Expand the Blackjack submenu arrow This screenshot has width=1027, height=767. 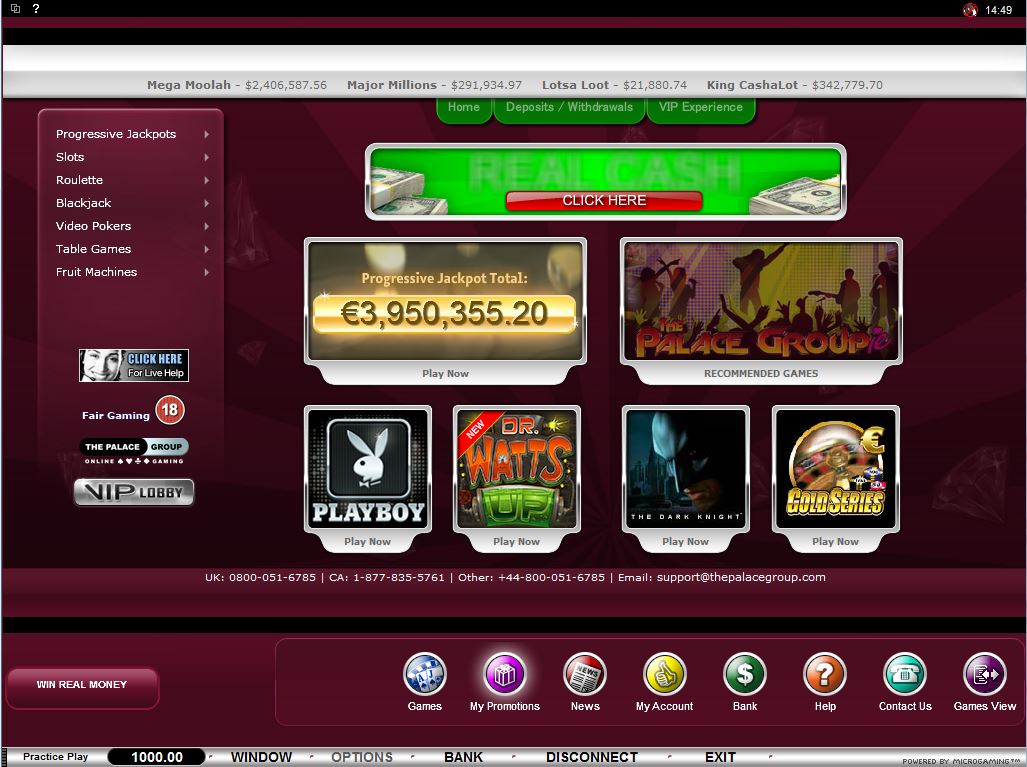point(206,203)
